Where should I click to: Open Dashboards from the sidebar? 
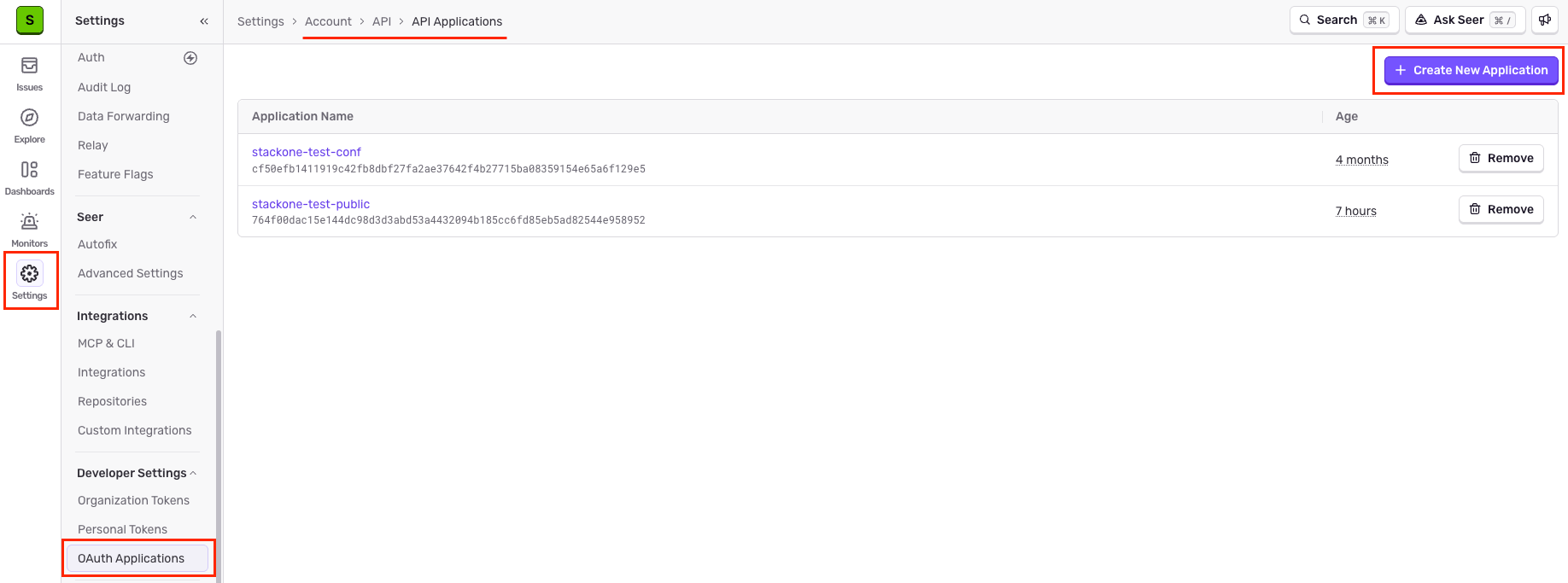[x=30, y=178]
